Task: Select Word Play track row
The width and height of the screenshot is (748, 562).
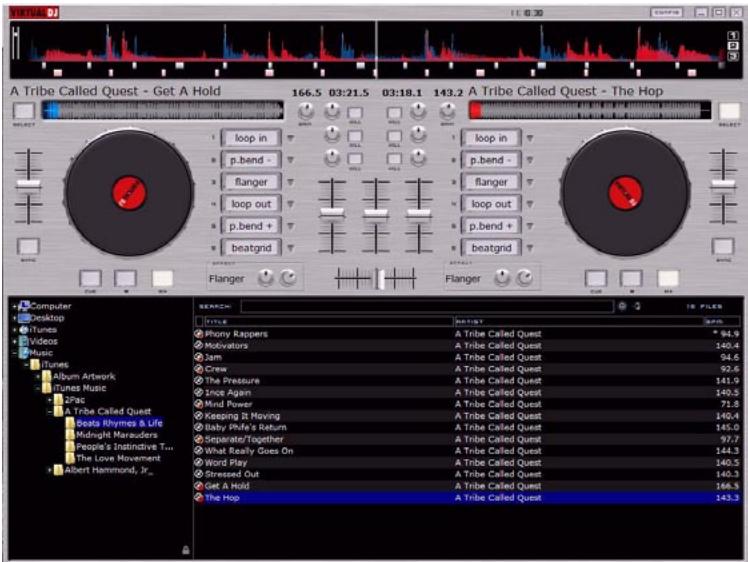Action: [x=467, y=463]
